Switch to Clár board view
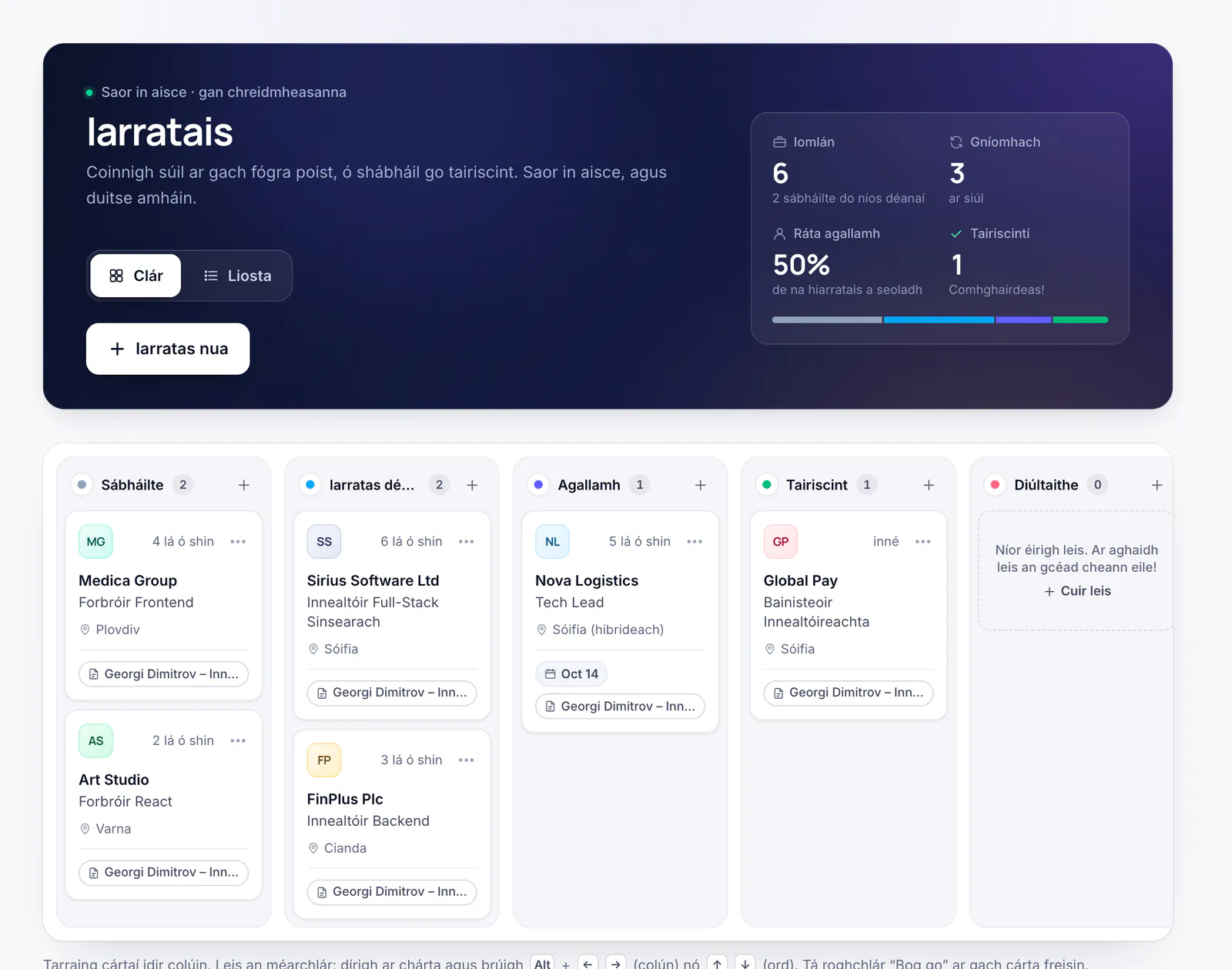1232x969 pixels. click(136, 276)
